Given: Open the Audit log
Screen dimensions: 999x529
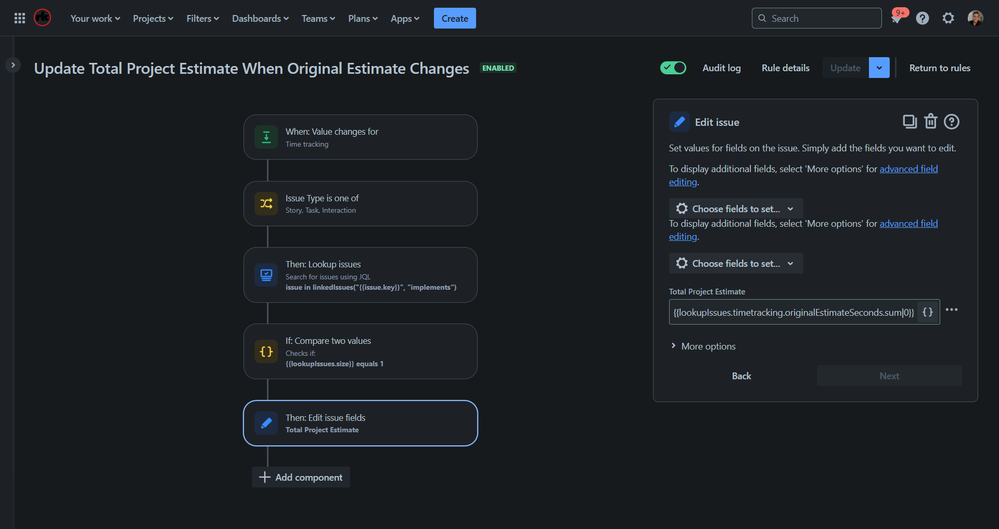Looking at the screenshot, I should [x=721, y=68].
